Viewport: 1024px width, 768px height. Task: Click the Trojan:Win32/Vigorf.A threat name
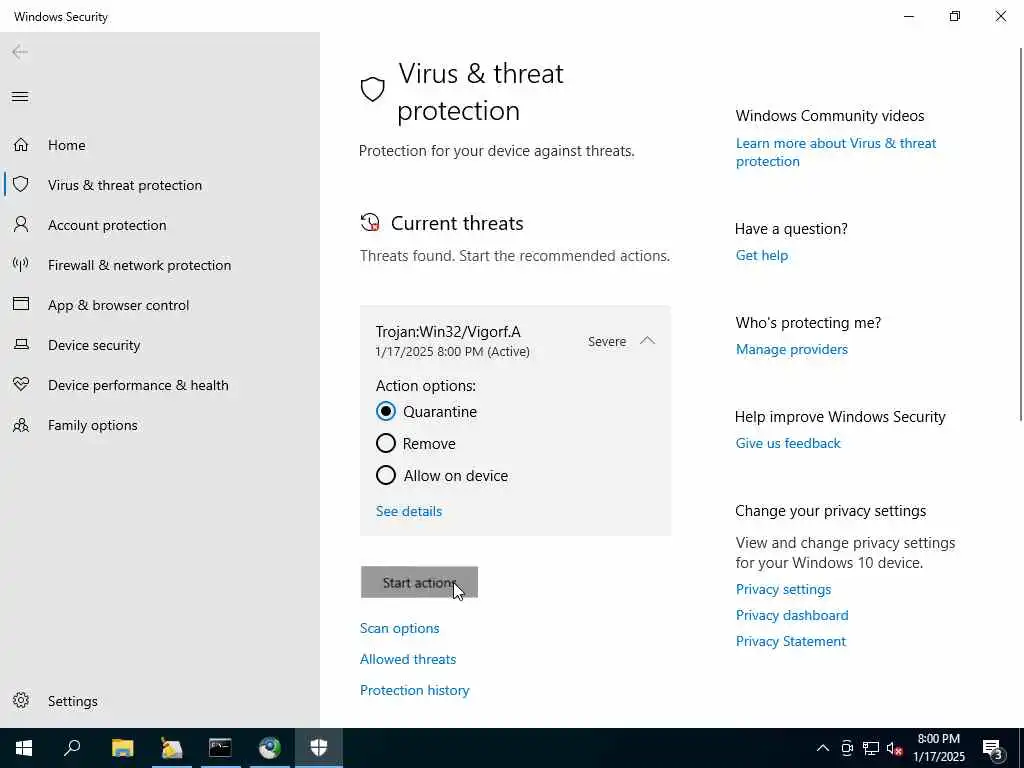click(x=448, y=332)
